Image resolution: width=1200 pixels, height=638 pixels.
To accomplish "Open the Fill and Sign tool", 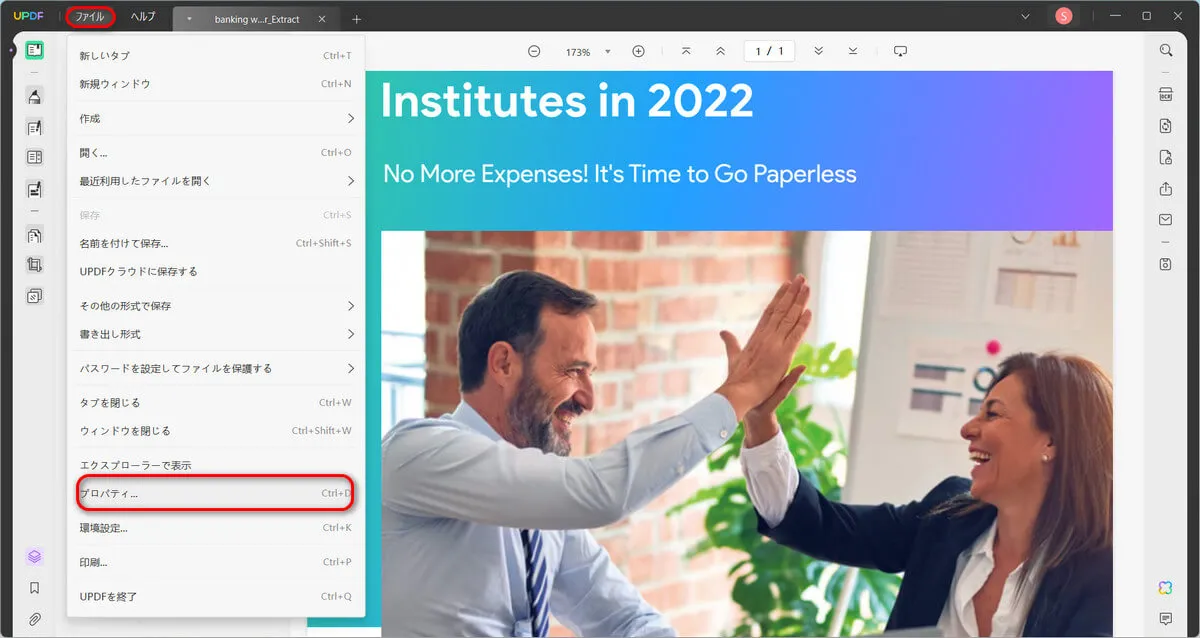I will pos(35,188).
